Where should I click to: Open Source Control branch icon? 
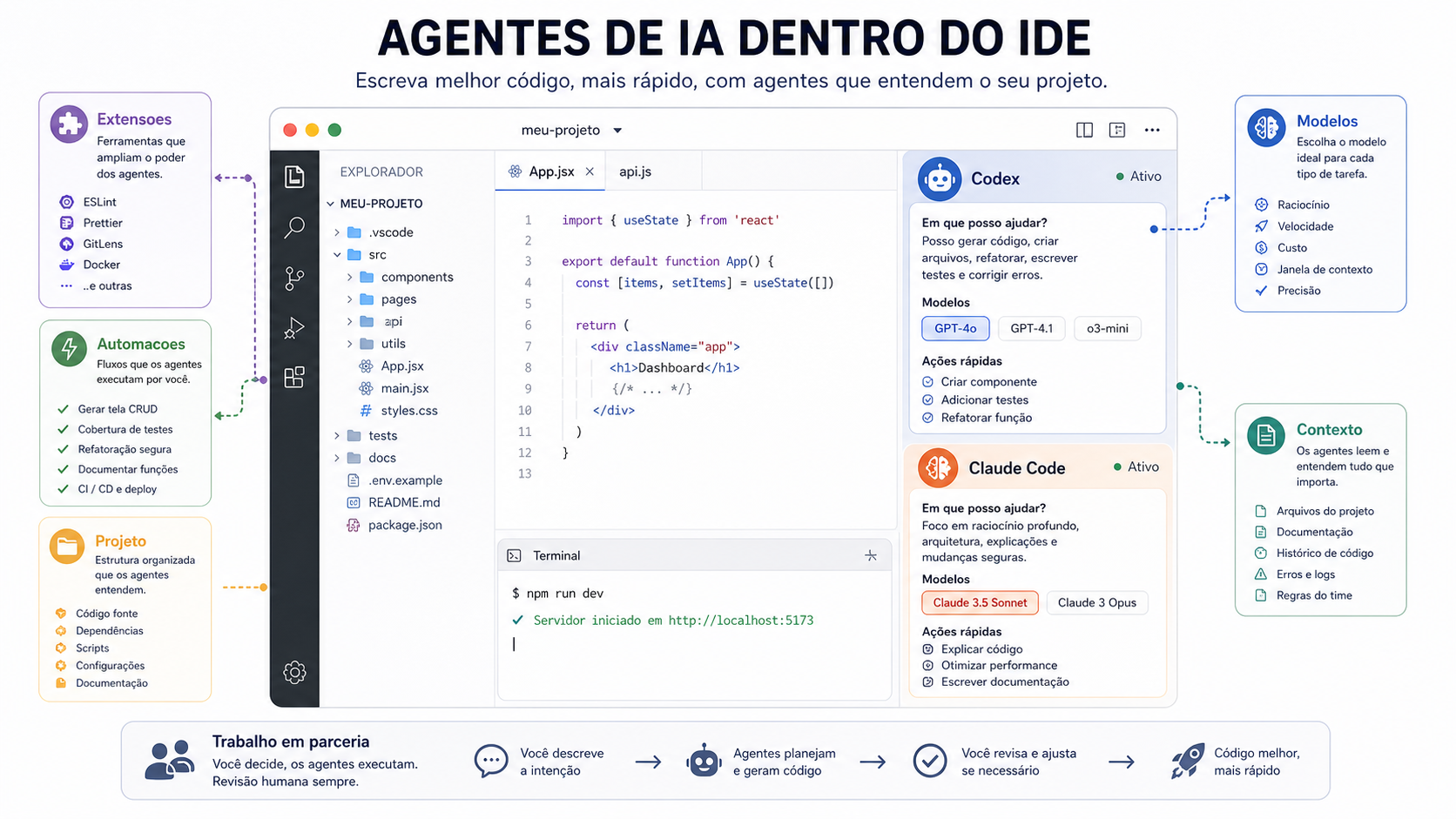[294, 278]
